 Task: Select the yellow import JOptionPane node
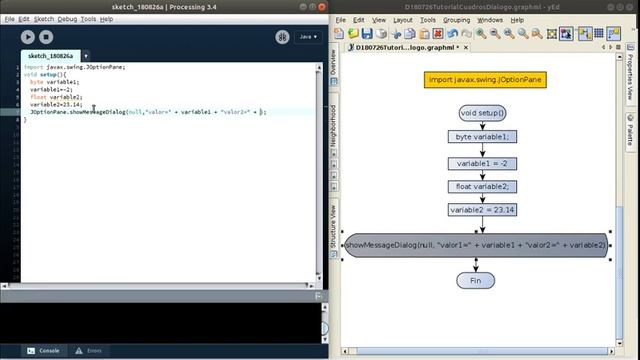click(x=485, y=80)
